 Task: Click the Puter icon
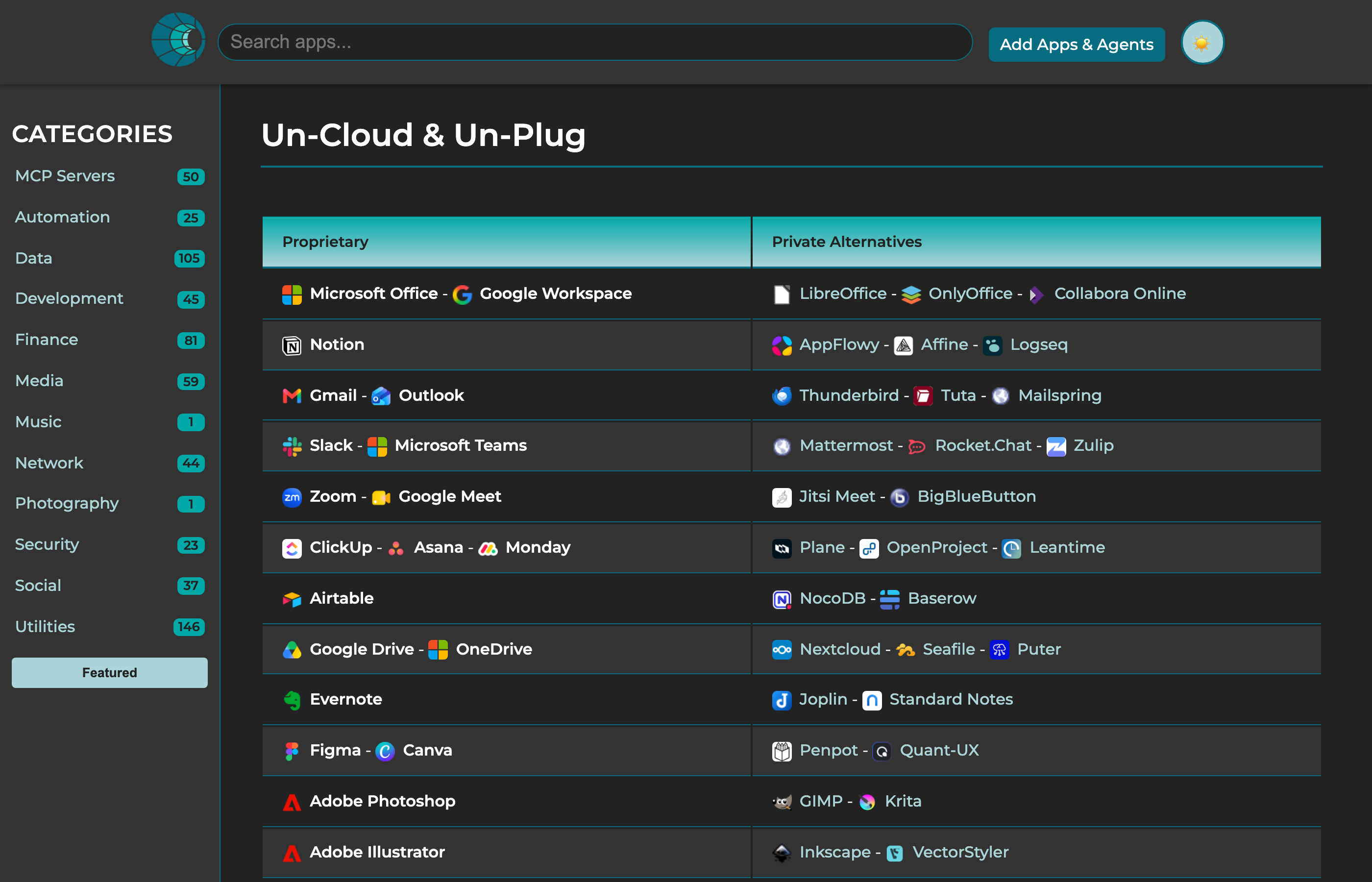[1000, 650]
